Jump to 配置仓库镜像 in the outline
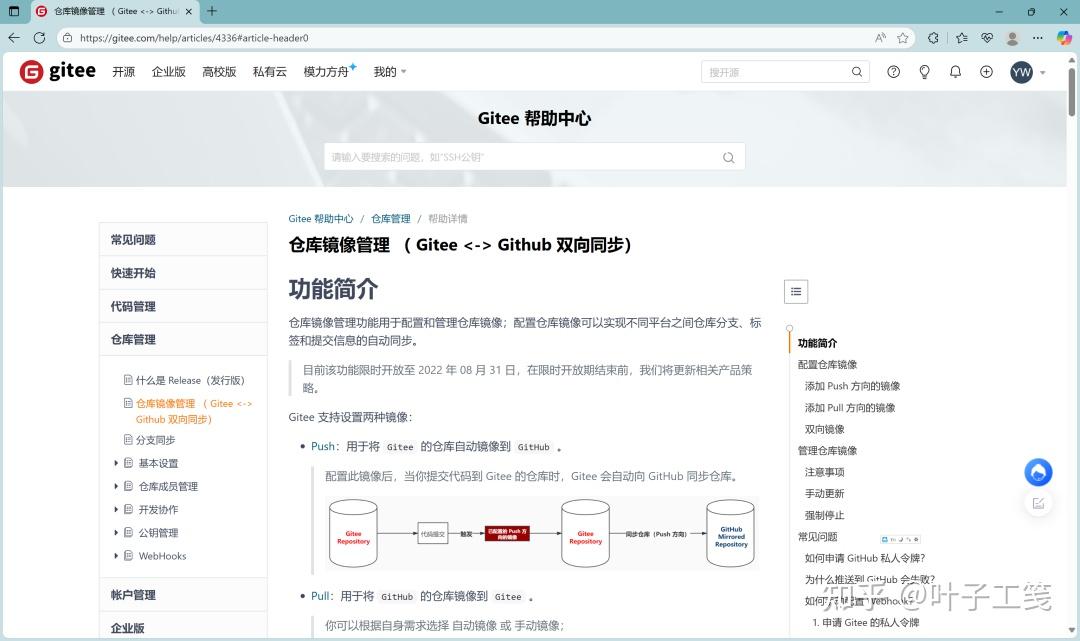Viewport: 1080px width, 641px height. coord(827,364)
